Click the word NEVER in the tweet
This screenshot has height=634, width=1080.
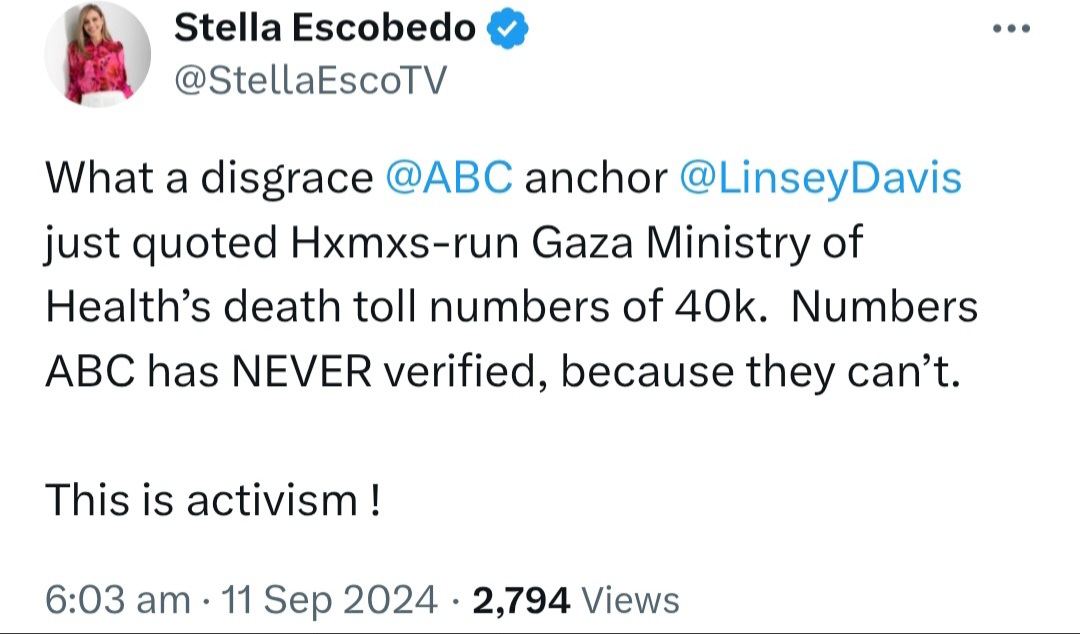pos(302,371)
